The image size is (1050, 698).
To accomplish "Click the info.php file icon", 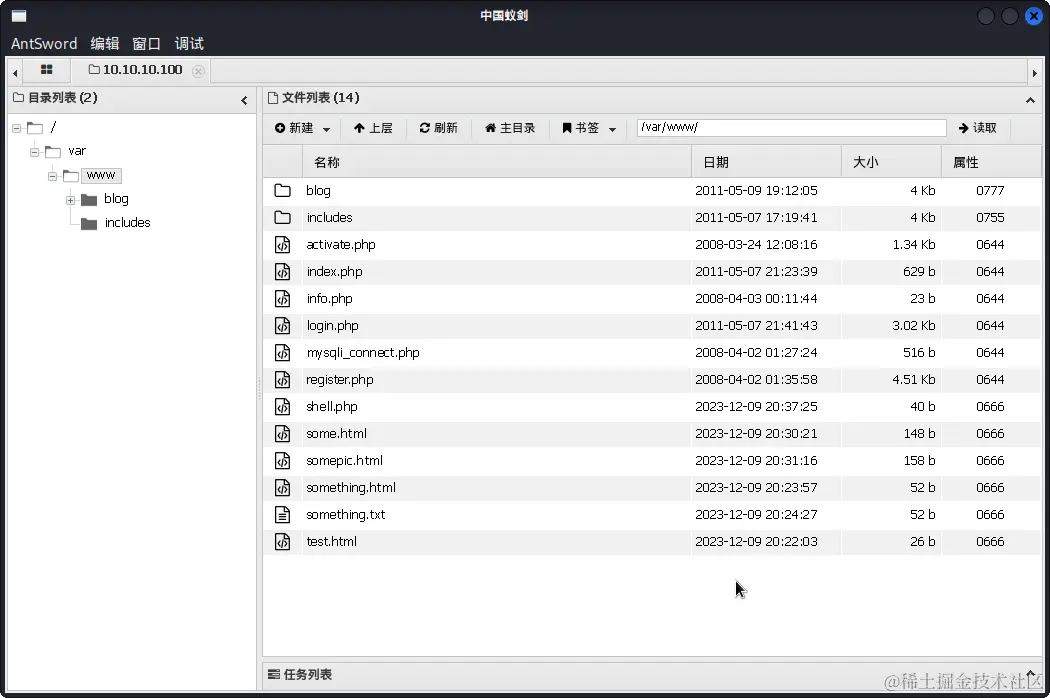I will [283, 298].
